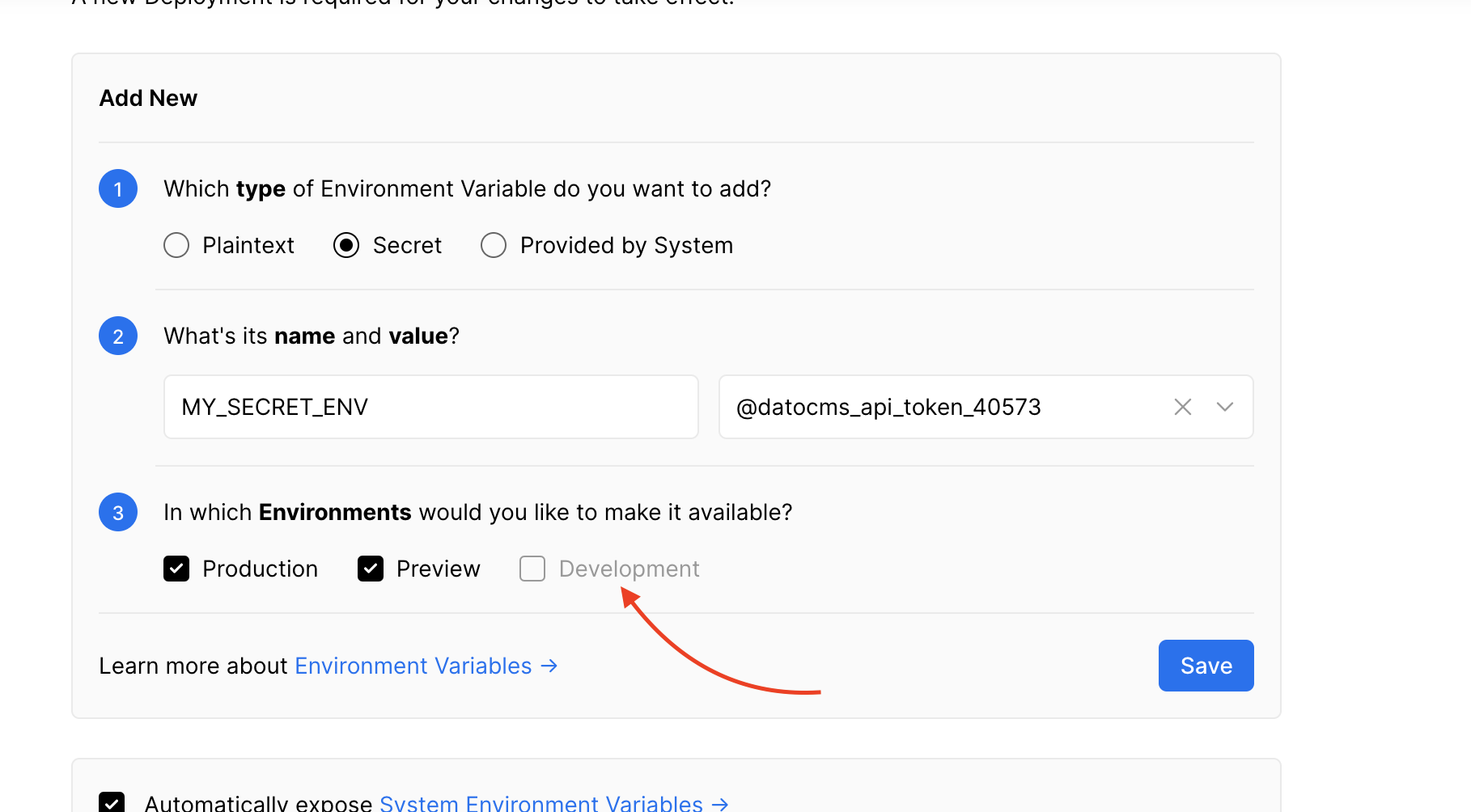Click the step 2 numbered circle
The image size is (1471, 812).
click(x=118, y=336)
